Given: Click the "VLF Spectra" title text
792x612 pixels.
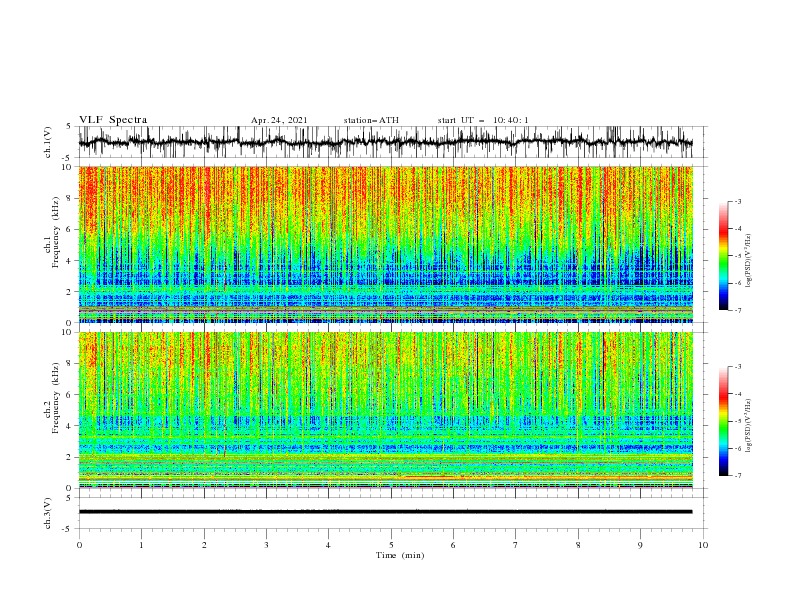Looking at the screenshot, I should (113, 120).
